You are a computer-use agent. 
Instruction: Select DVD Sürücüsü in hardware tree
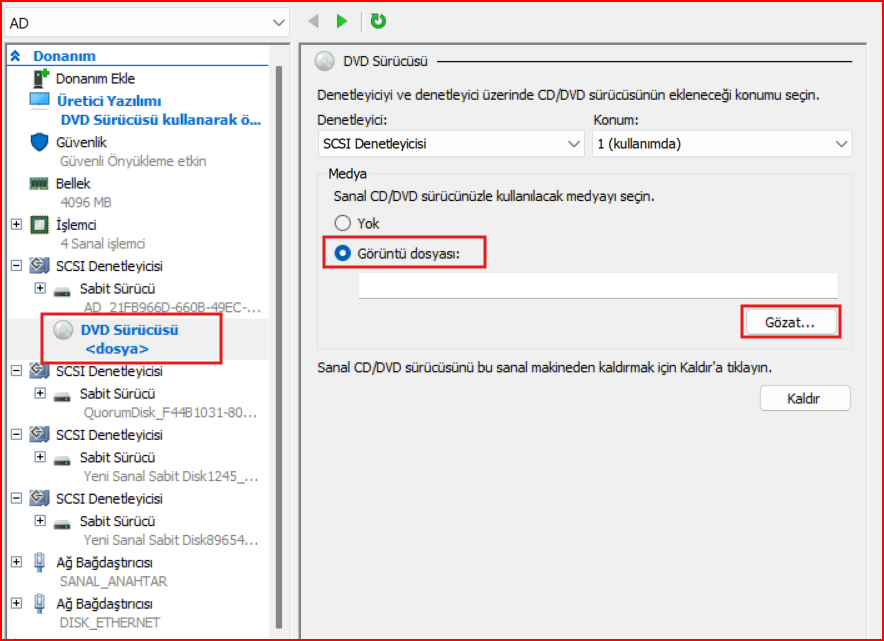(x=129, y=330)
